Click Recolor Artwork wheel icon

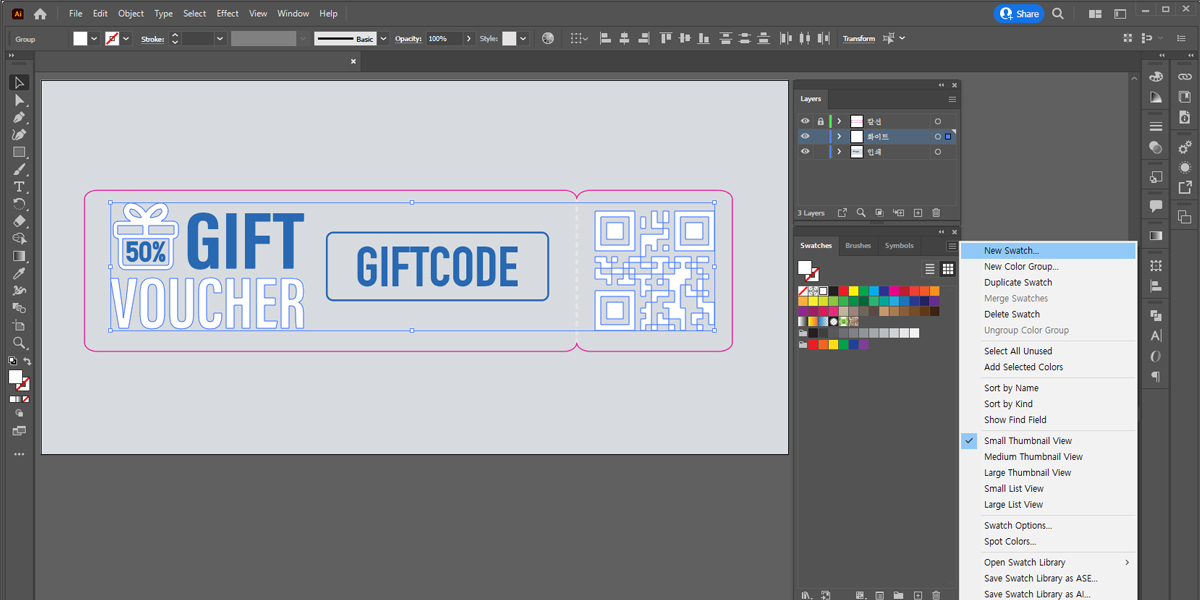pyautogui.click(x=548, y=38)
